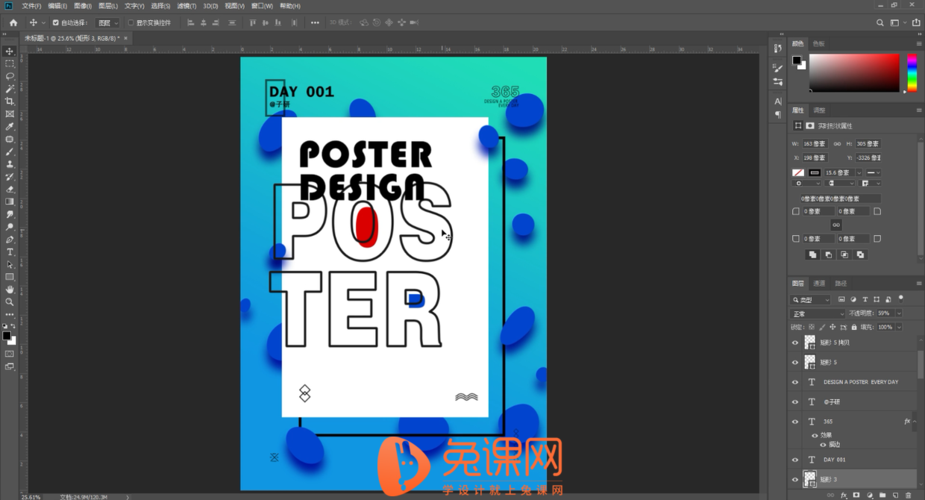Select the Gradient tool

coord(9,202)
